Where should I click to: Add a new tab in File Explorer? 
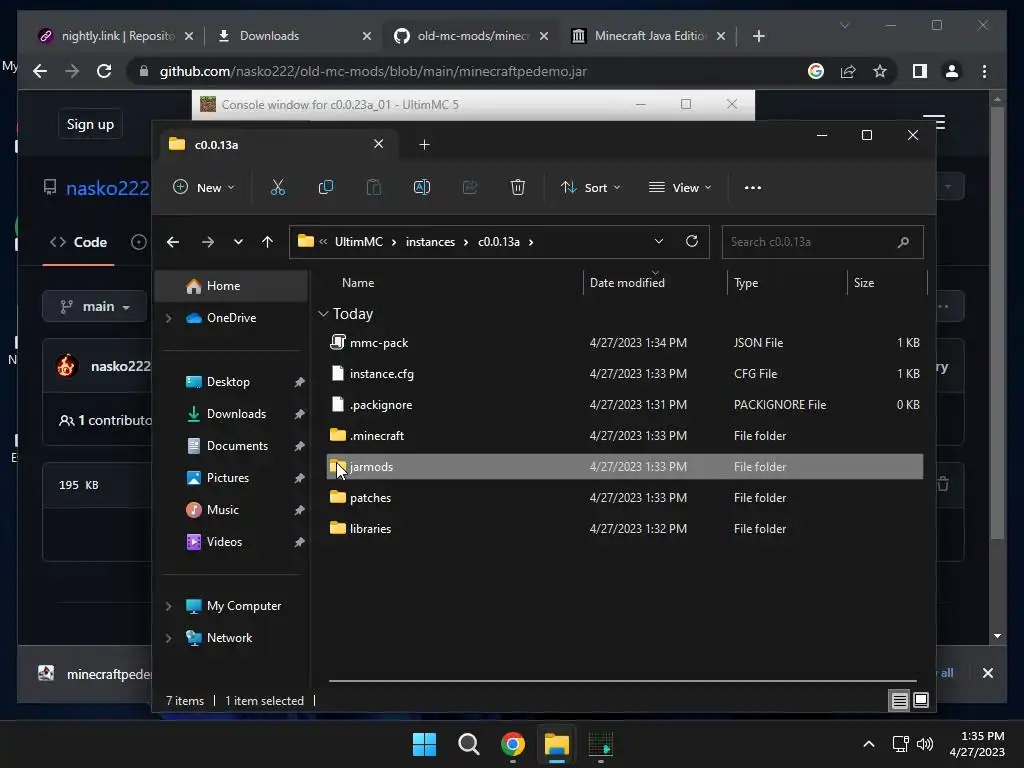pos(424,144)
